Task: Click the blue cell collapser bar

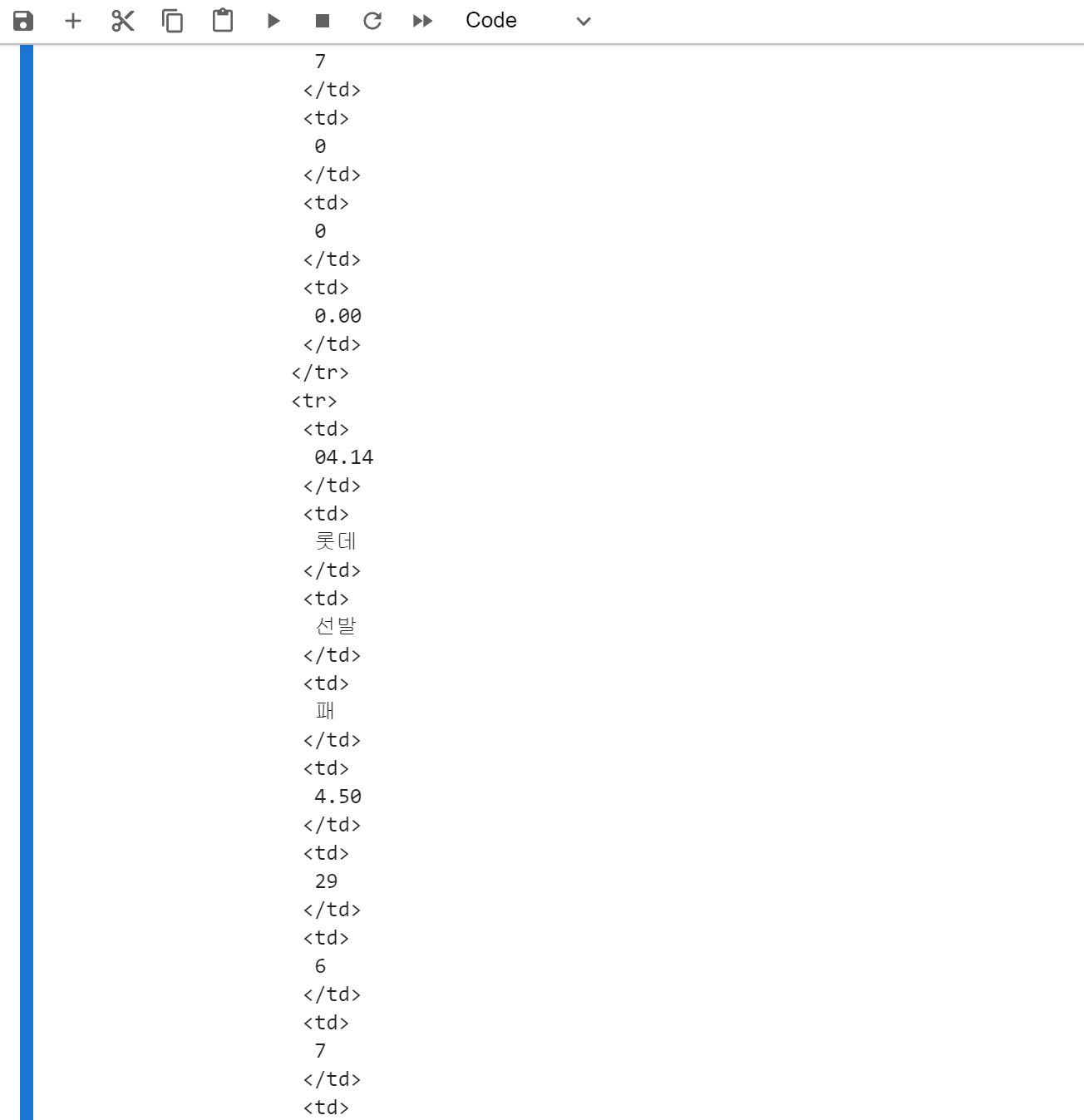Action: coord(27,582)
